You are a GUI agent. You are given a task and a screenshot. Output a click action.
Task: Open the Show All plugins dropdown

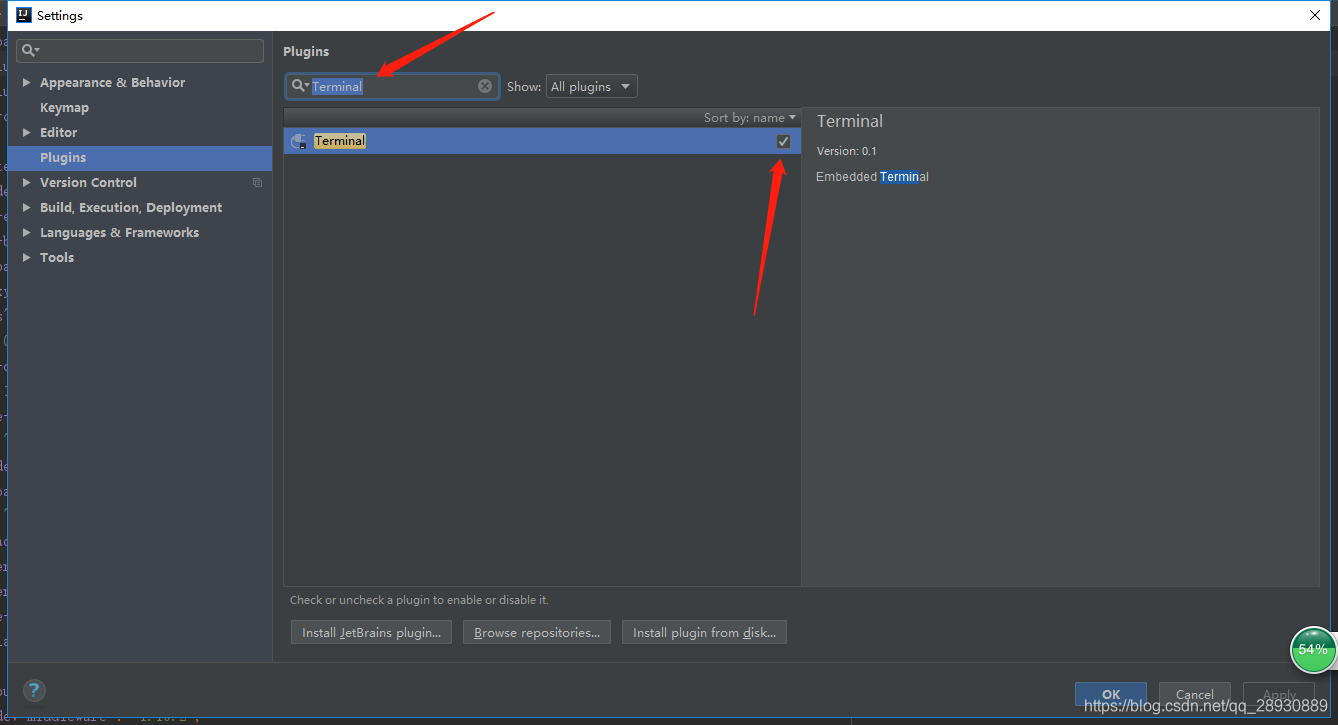[592, 86]
